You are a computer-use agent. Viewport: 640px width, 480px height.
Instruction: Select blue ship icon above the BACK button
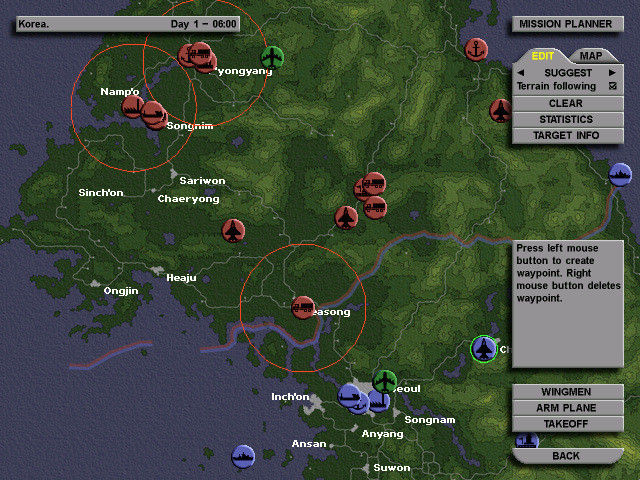(x=527, y=441)
